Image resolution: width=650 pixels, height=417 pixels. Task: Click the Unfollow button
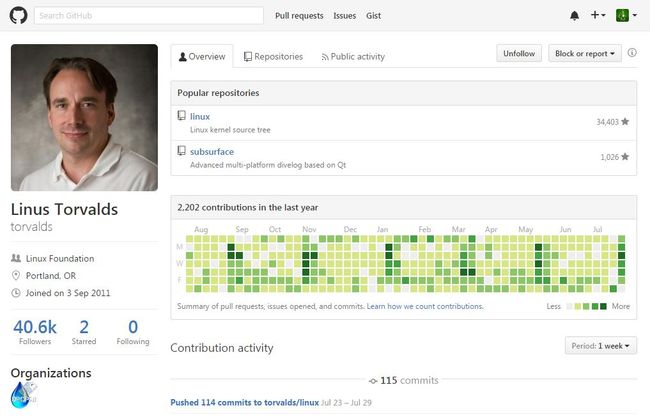point(519,53)
